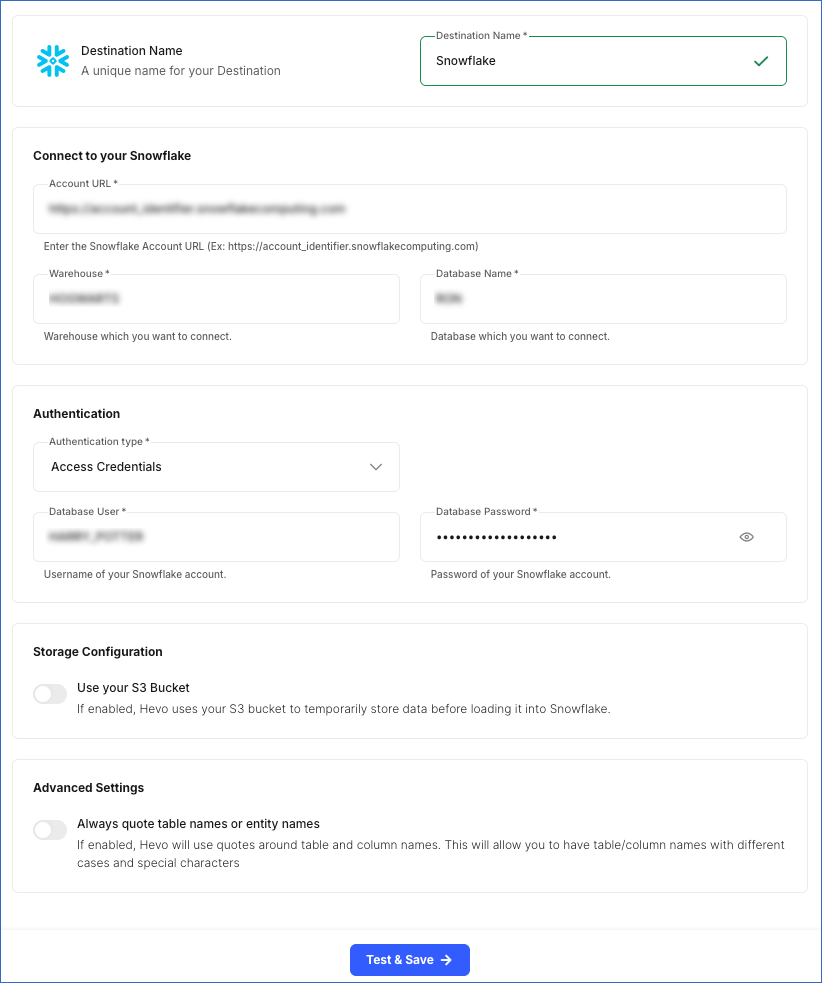This screenshot has height=983, width=822.
Task: Click the green checkmark beside Destination Name
Action: pos(763,60)
